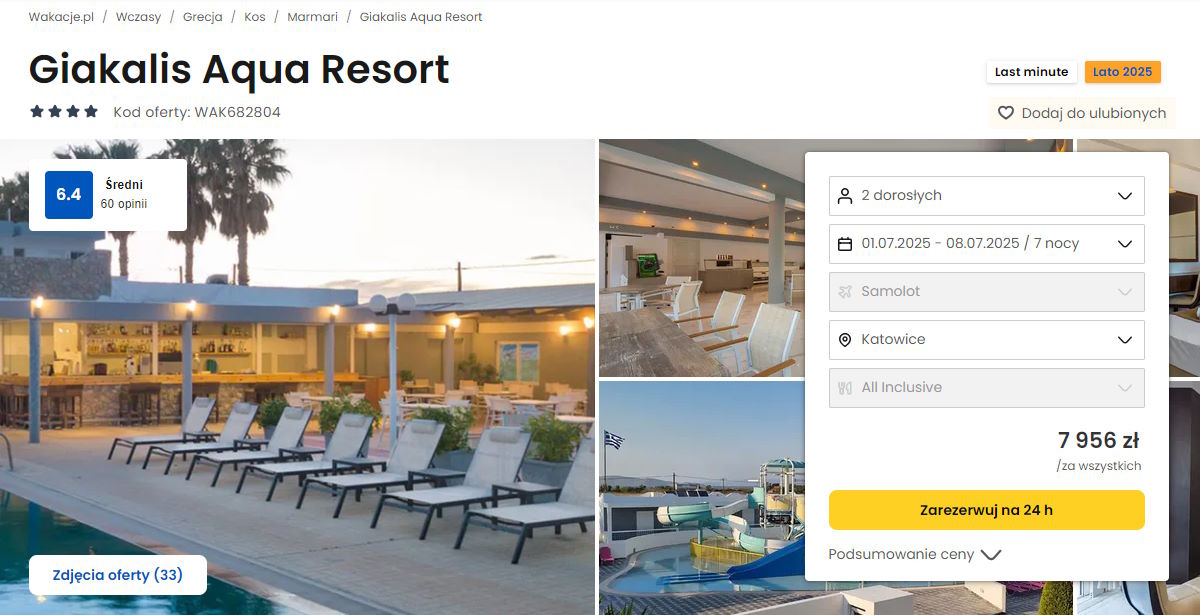Open Zdjęcia oferty (33) photo gallery

point(118,575)
